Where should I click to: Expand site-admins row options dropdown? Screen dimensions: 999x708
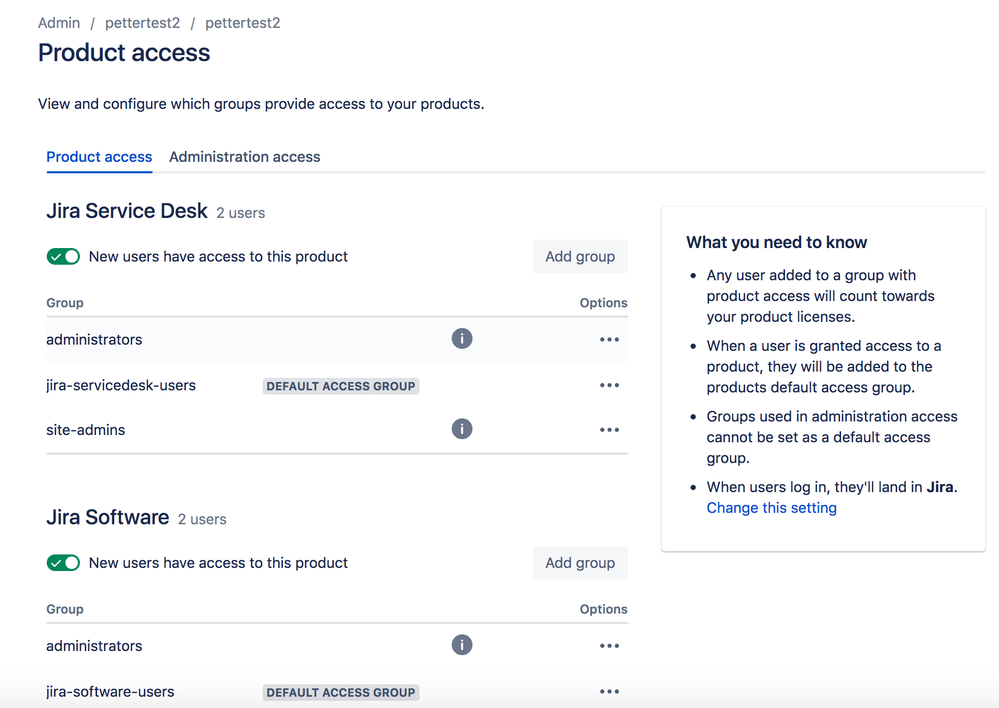609,429
